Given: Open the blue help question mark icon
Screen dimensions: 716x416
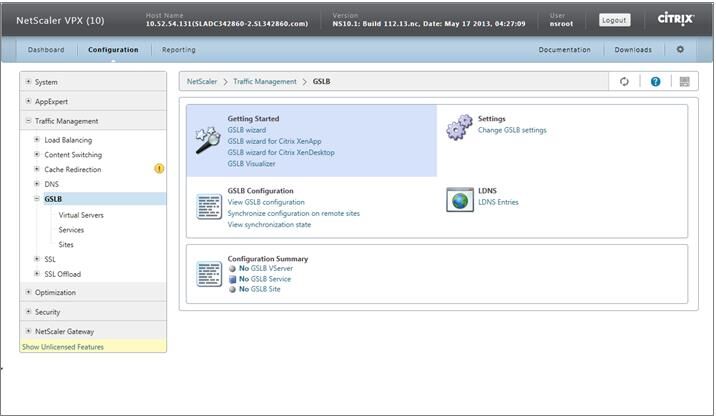Looking at the screenshot, I should (655, 81).
